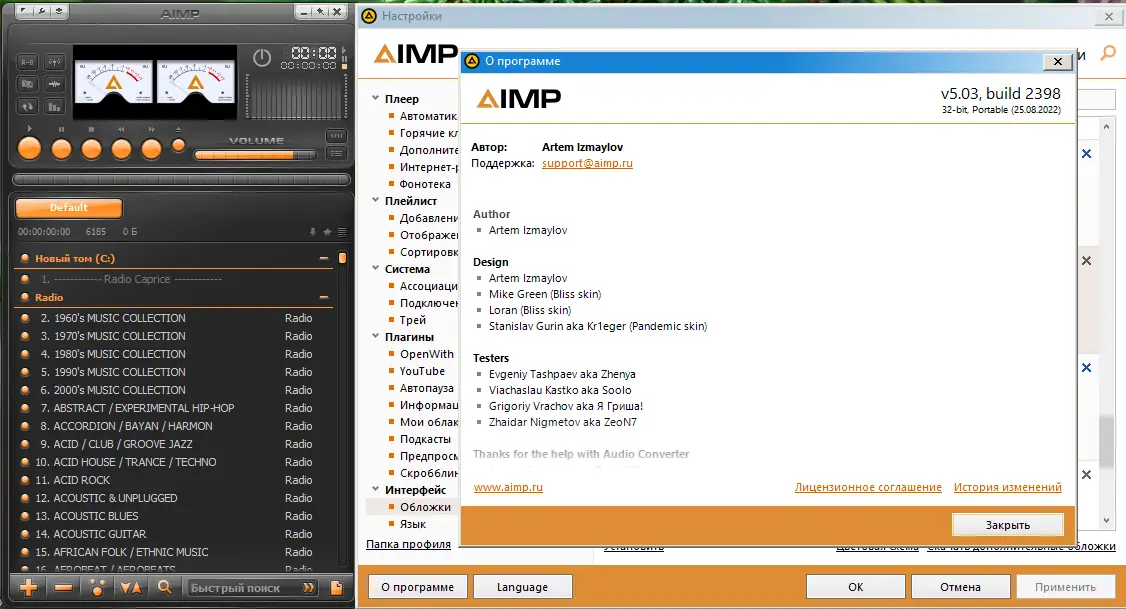Collapse the 'Новый том (C:)' playlist group
This screenshot has width=1126, height=609.
pyautogui.click(x=324, y=258)
